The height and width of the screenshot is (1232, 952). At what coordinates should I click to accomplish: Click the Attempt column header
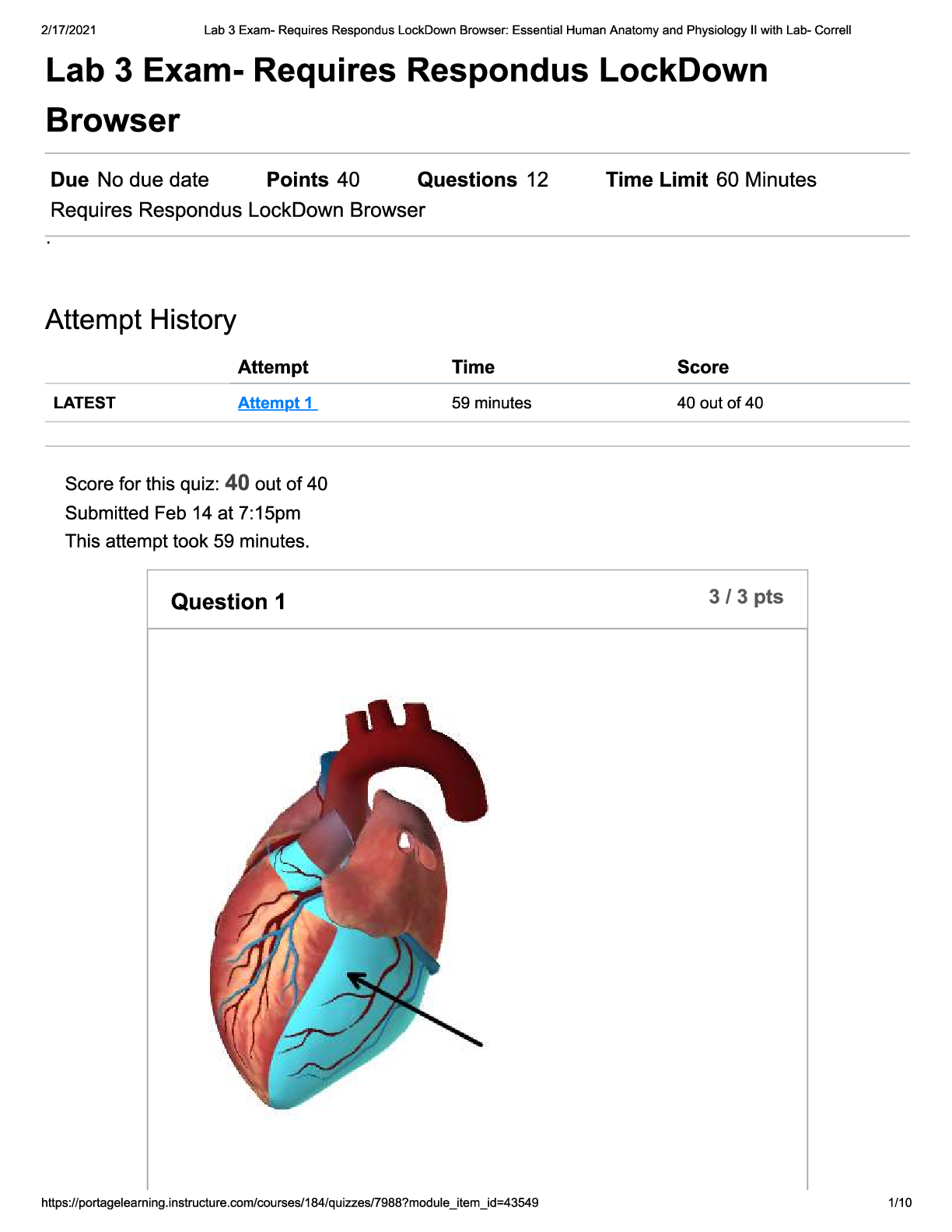273,367
